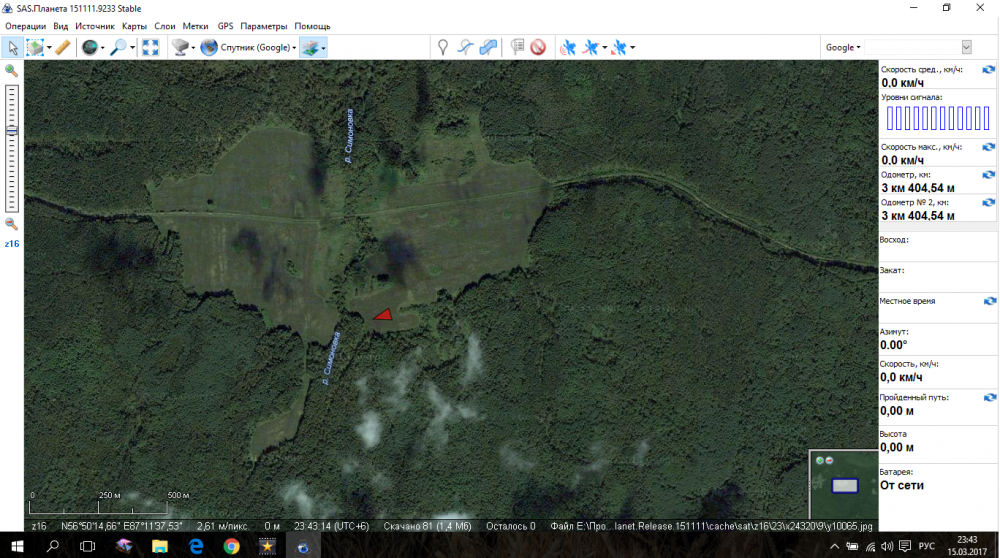The width and height of the screenshot is (1000, 558).
Task: Click the add path tool icon
Action: click(465, 47)
